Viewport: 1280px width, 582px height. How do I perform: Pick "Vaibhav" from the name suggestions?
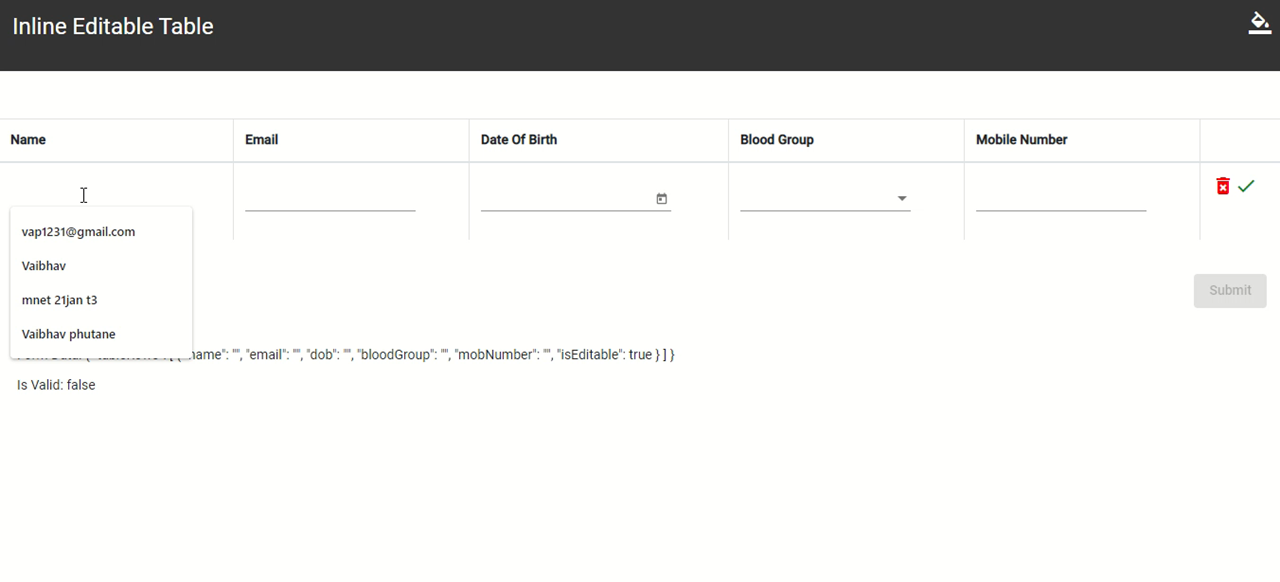click(x=44, y=265)
